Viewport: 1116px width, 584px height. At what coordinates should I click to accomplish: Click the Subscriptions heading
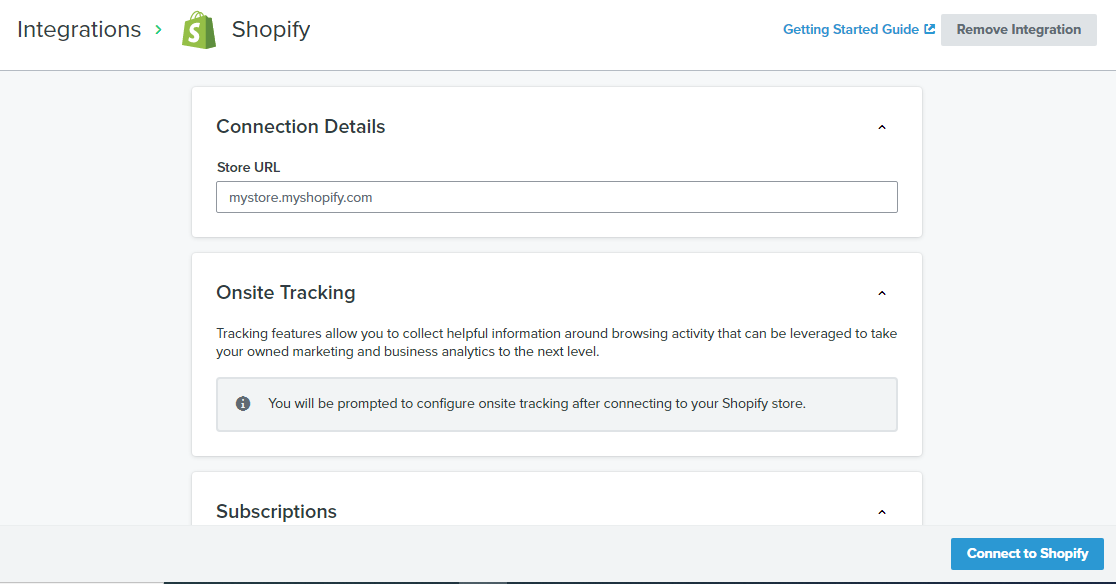point(276,512)
